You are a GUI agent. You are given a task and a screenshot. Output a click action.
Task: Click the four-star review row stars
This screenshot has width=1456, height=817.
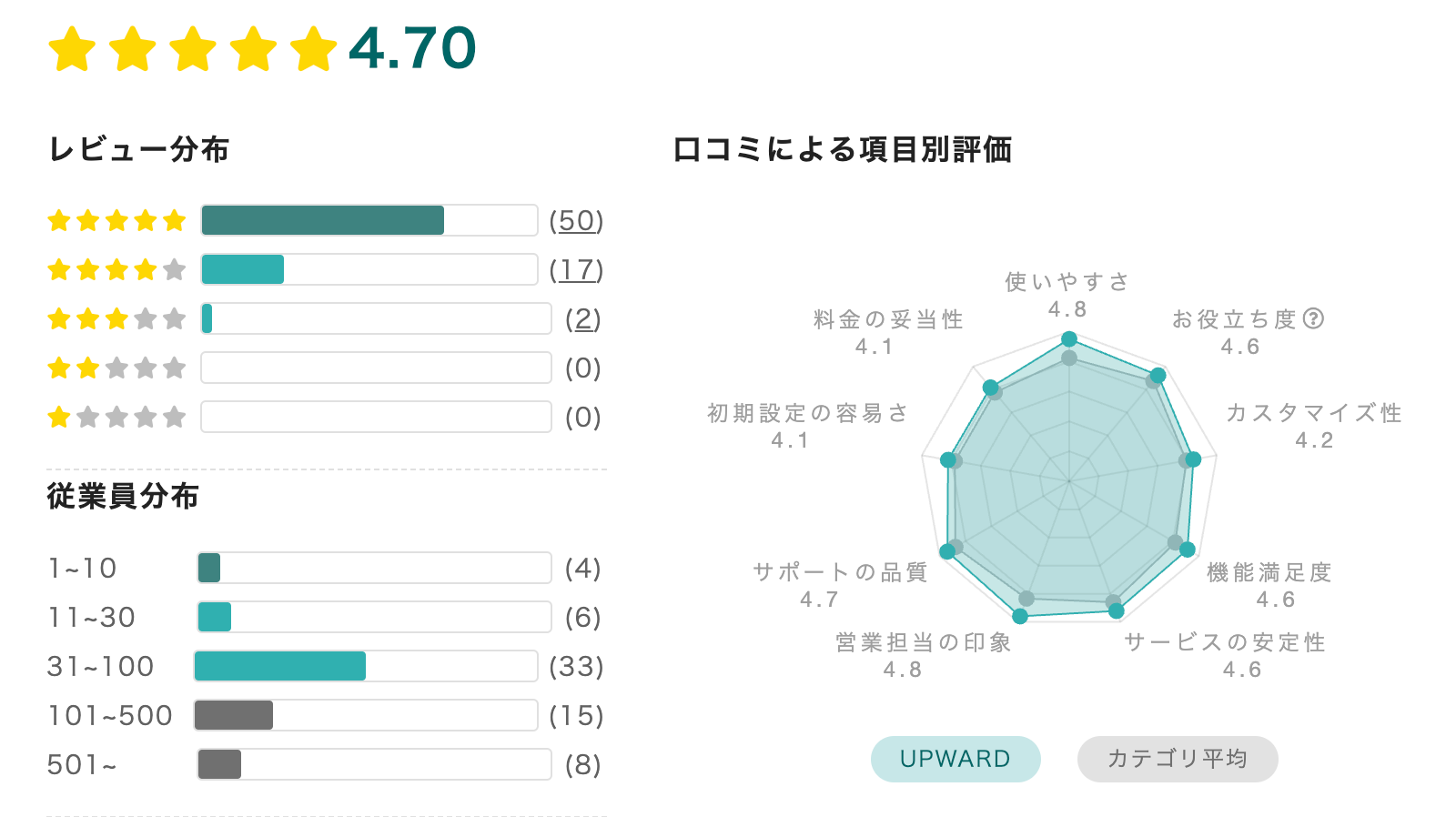click(116, 269)
